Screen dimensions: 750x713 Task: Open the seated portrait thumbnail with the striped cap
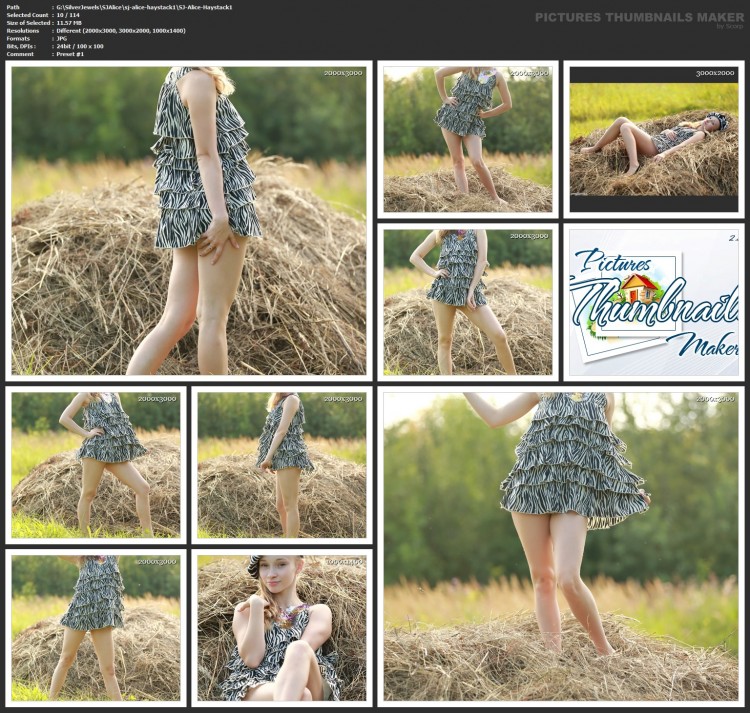tap(282, 628)
